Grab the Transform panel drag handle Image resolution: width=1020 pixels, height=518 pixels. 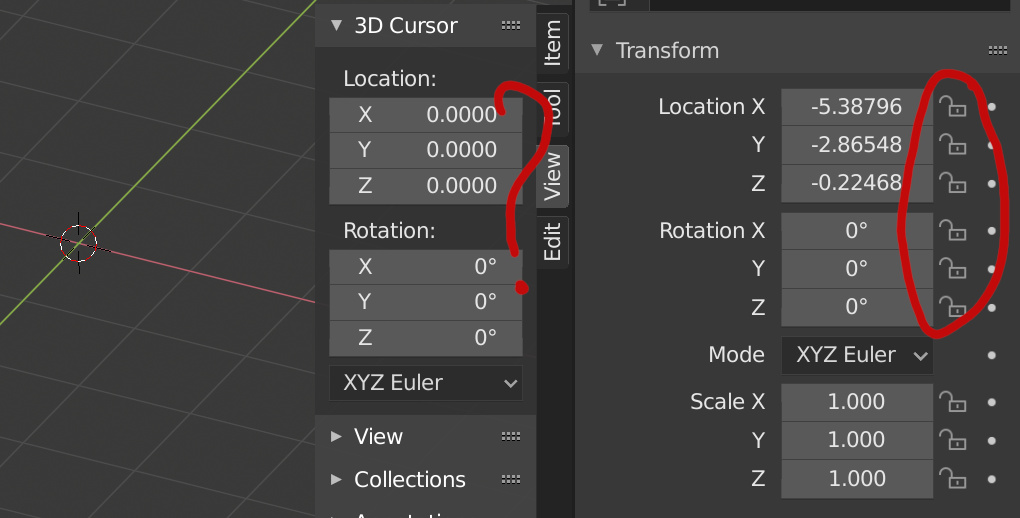[997, 50]
